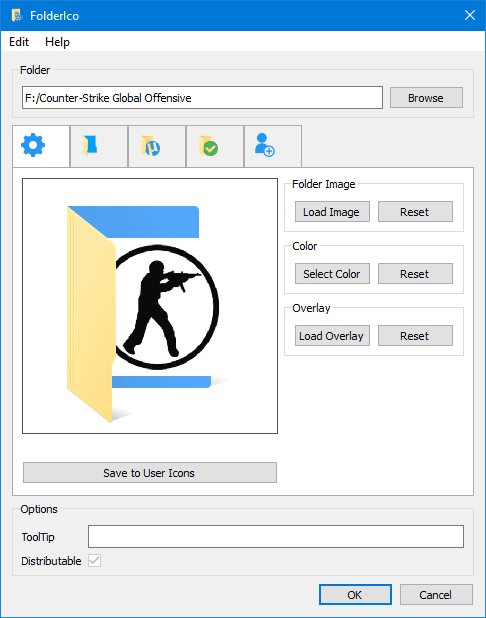The image size is (486, 618).
Task: Click the FolderIco app icon in title bar
Action: (17, 16)
